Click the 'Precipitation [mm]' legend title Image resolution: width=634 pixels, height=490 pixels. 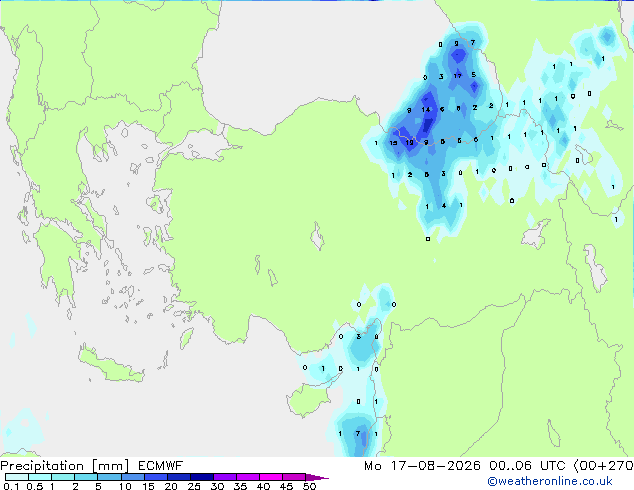[65, 466]
